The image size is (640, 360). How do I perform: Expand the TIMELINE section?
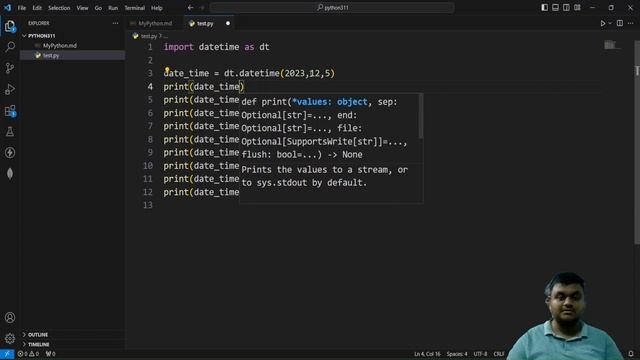coord(38,344)
